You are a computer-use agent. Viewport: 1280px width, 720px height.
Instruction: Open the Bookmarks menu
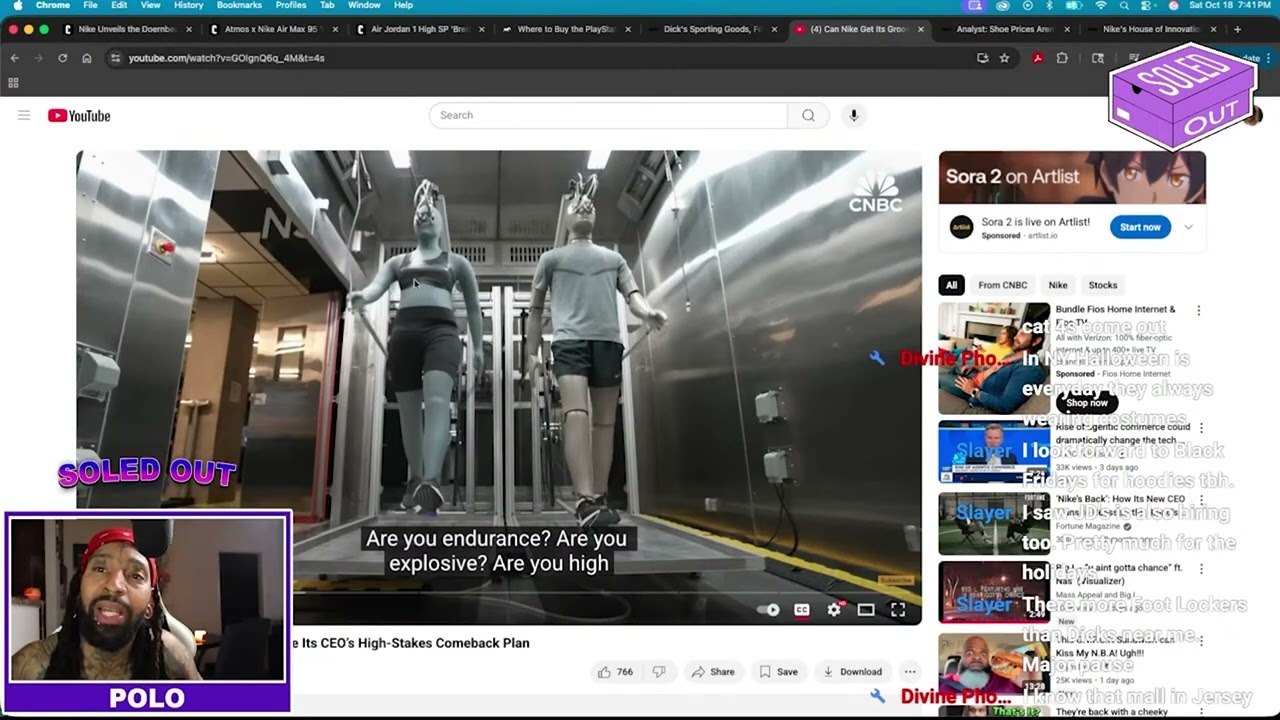pyautogui.click(x=239, y=6)
